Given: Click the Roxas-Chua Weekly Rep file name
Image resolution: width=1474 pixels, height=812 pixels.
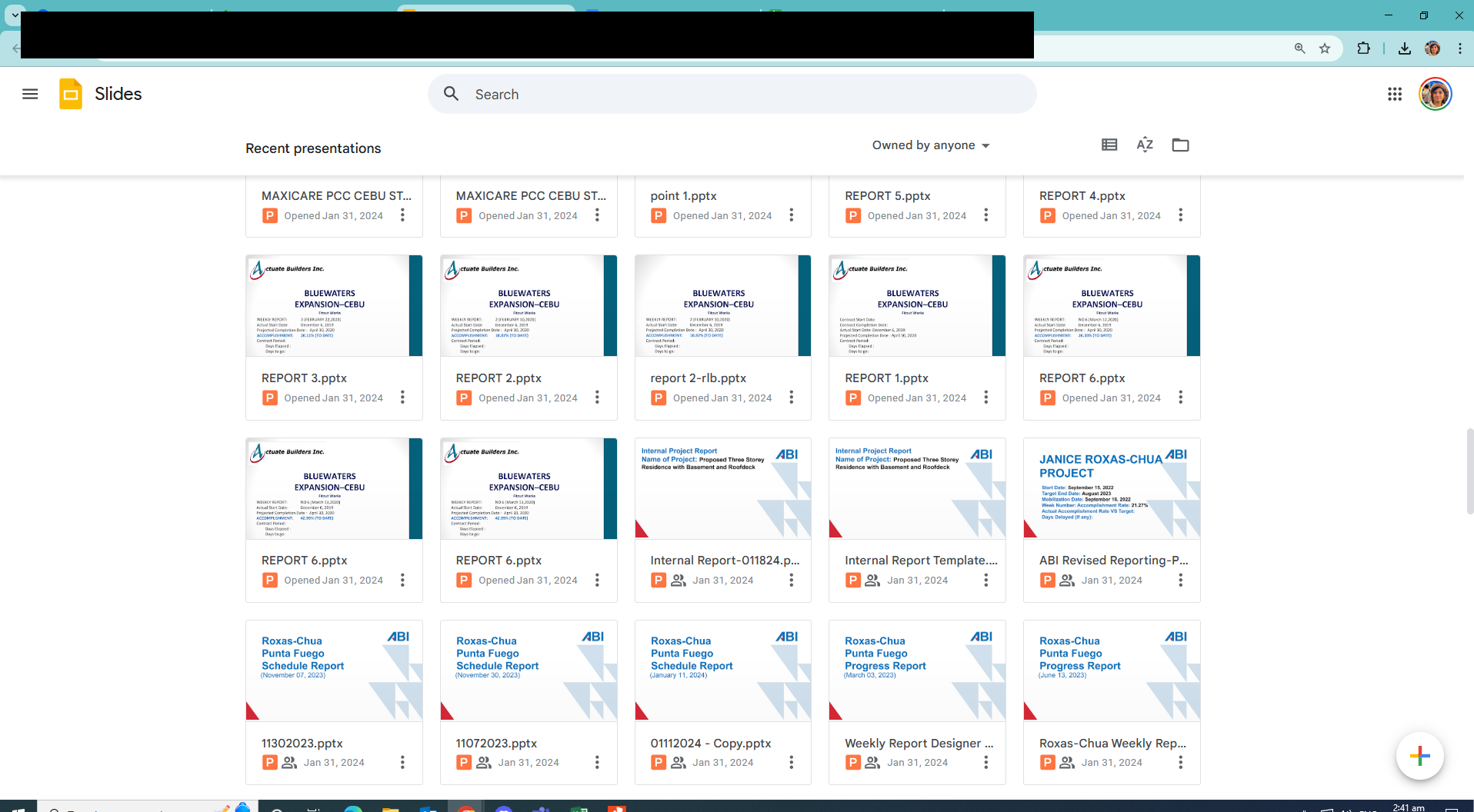Looking at the screenshot, I should click(1113, 744).
